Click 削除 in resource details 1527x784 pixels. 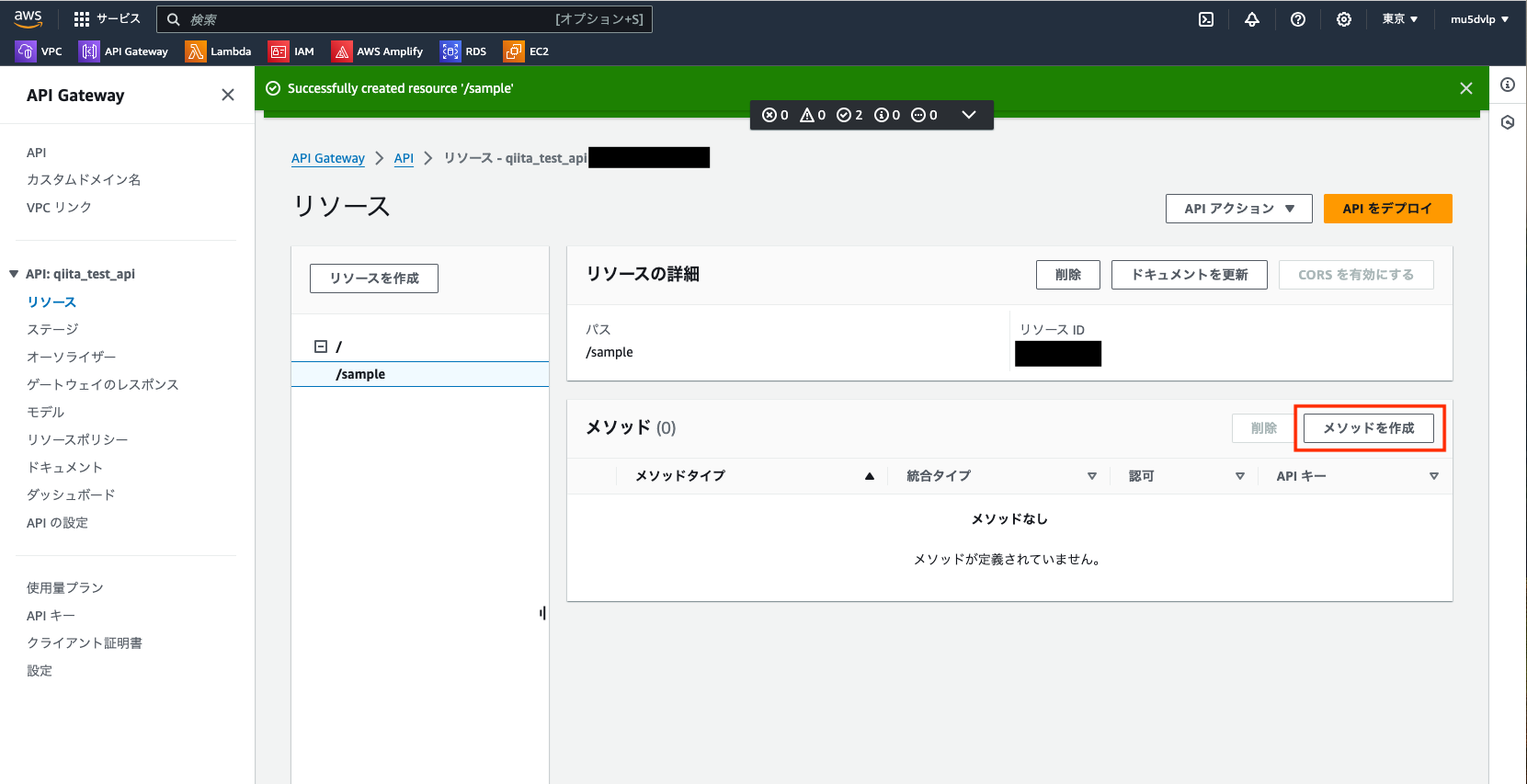[1068, 275]
